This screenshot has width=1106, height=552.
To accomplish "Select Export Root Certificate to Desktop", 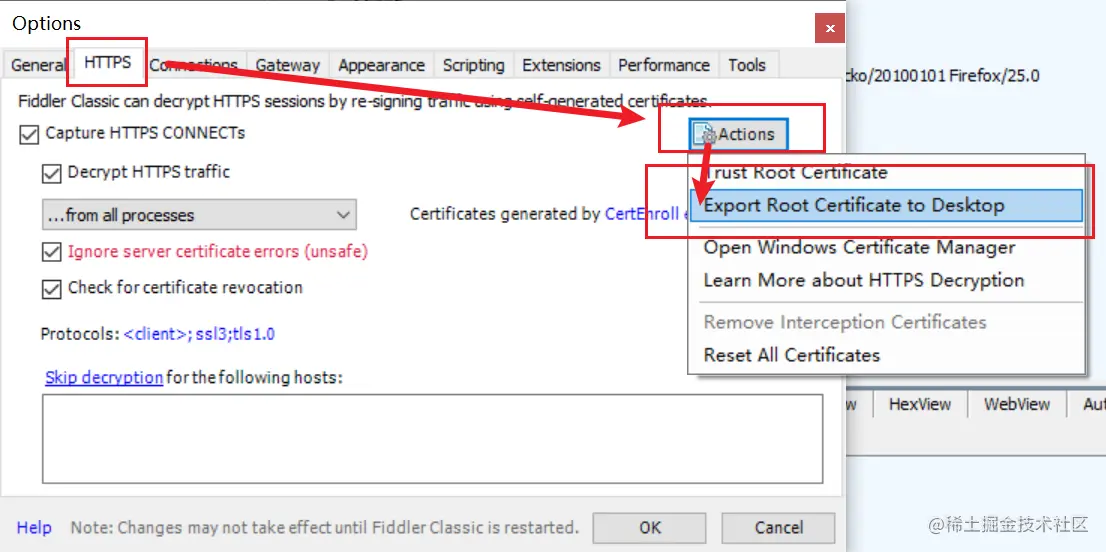I will (x=886, y=205).
